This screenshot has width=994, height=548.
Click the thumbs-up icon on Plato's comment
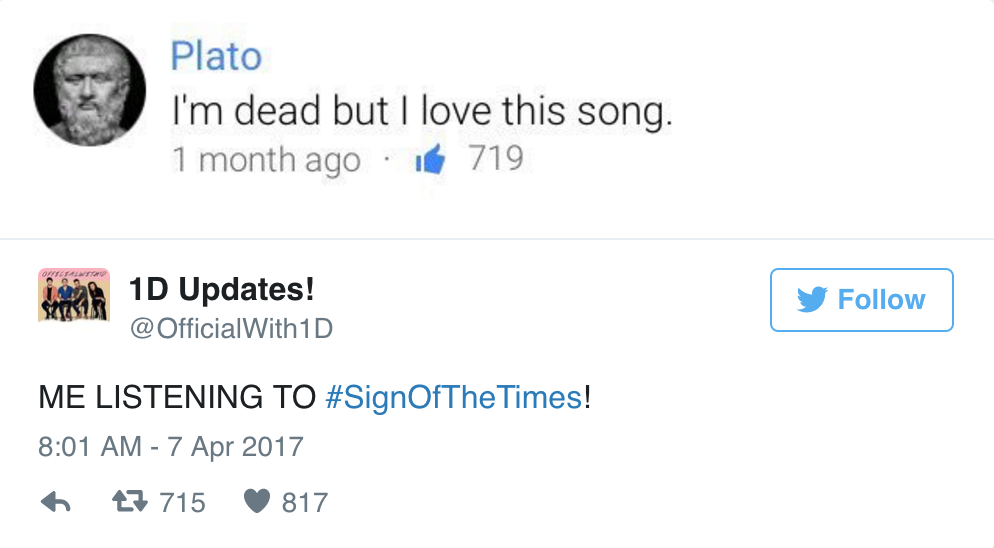[430, 160]
